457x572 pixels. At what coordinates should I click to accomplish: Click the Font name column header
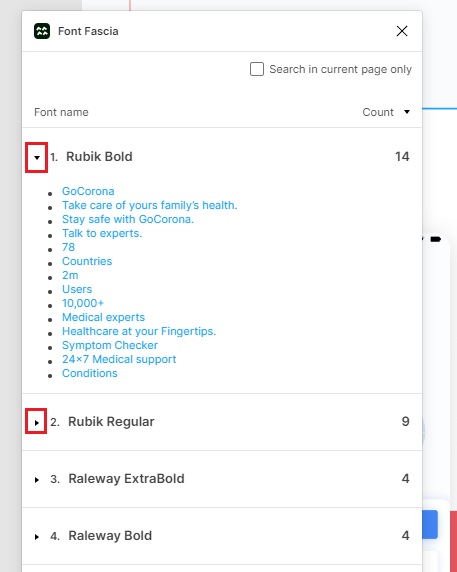tap(61, 112)
